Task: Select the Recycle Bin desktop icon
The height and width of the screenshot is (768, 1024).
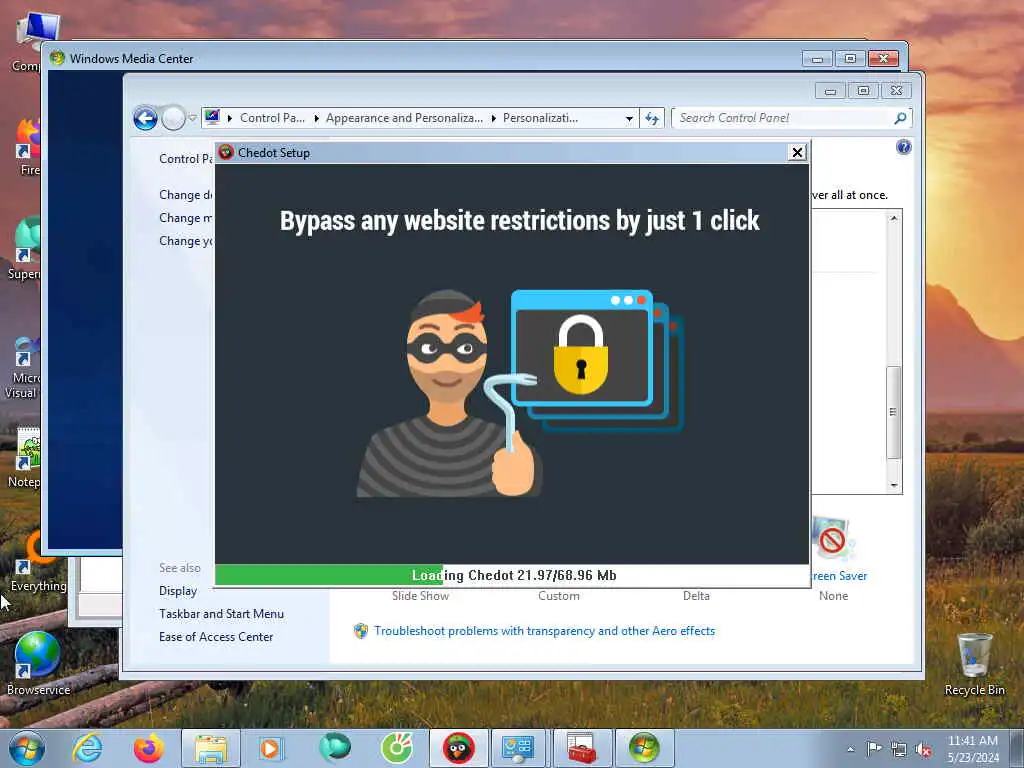Action: click(974, 664)
